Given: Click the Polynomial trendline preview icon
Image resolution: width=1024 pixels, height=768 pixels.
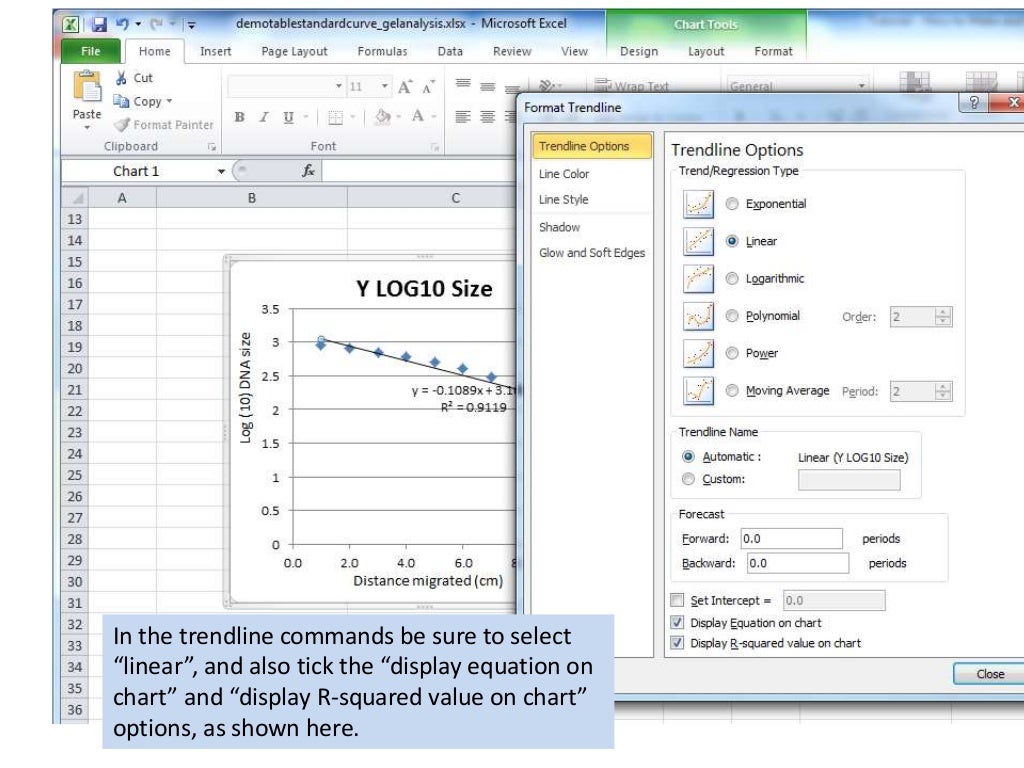Looking at the screenshot, I should 698,317.
